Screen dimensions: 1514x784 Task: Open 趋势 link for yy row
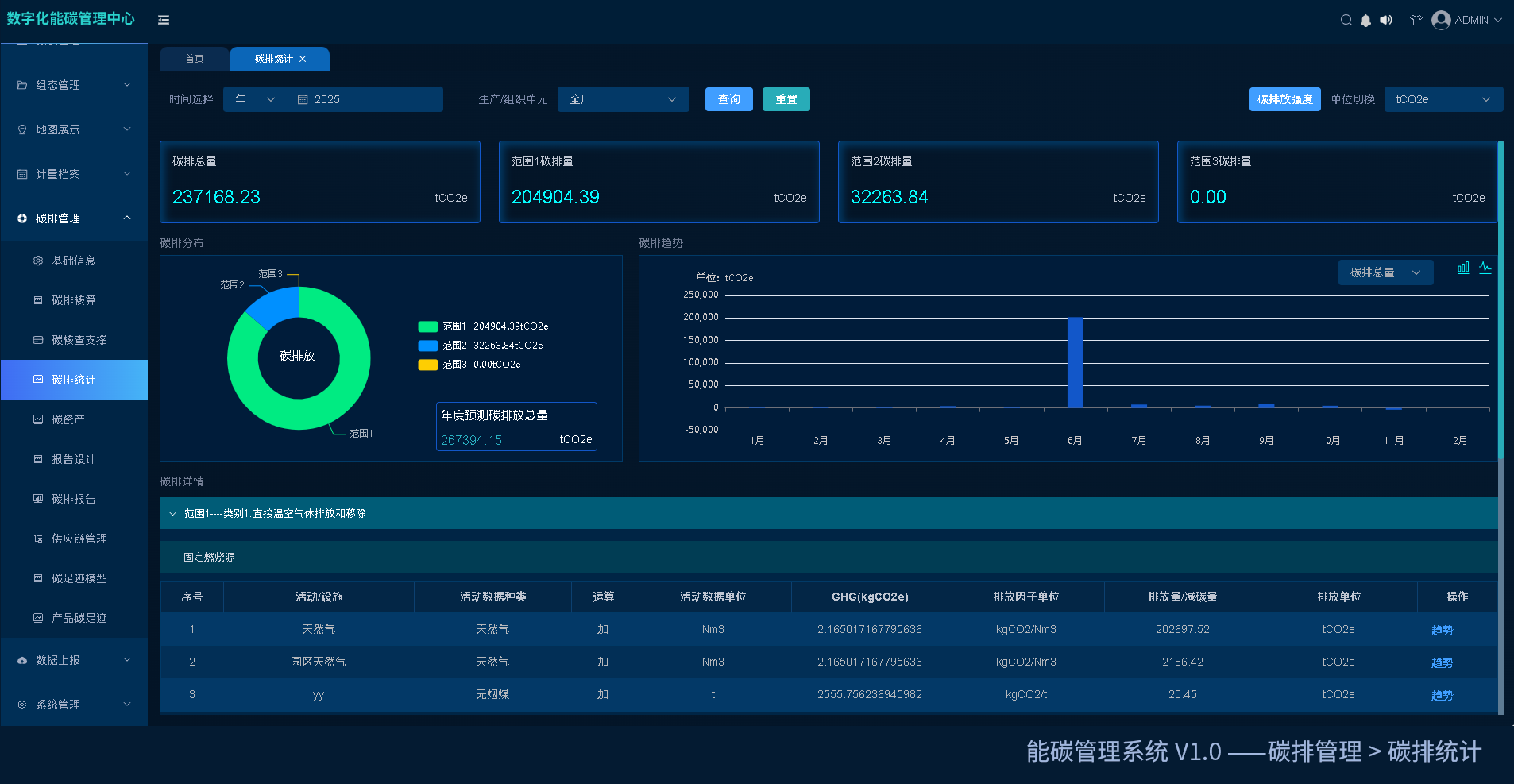tap(1442, 695)
